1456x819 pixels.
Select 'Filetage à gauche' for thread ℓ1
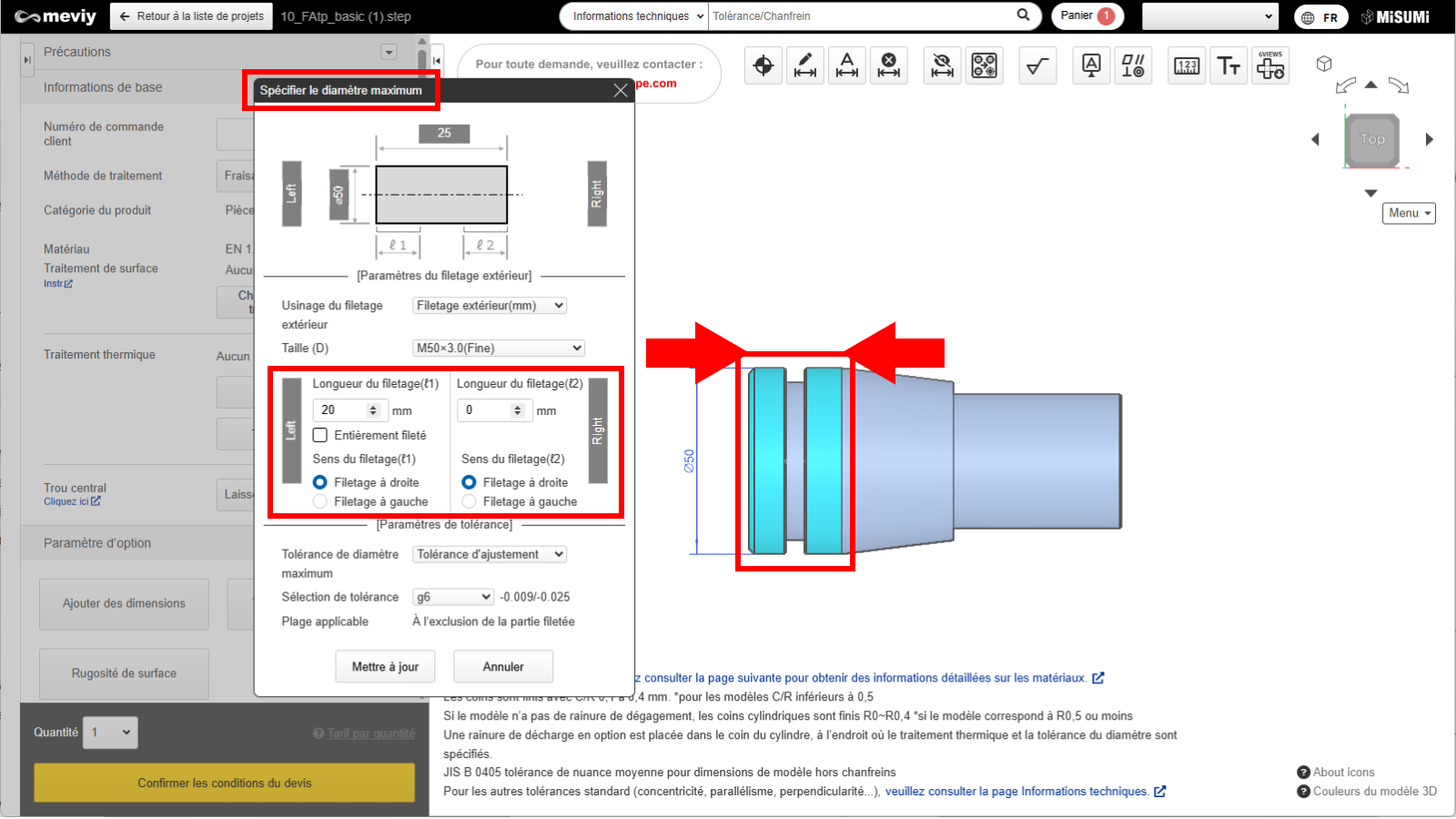coord(320,501)
